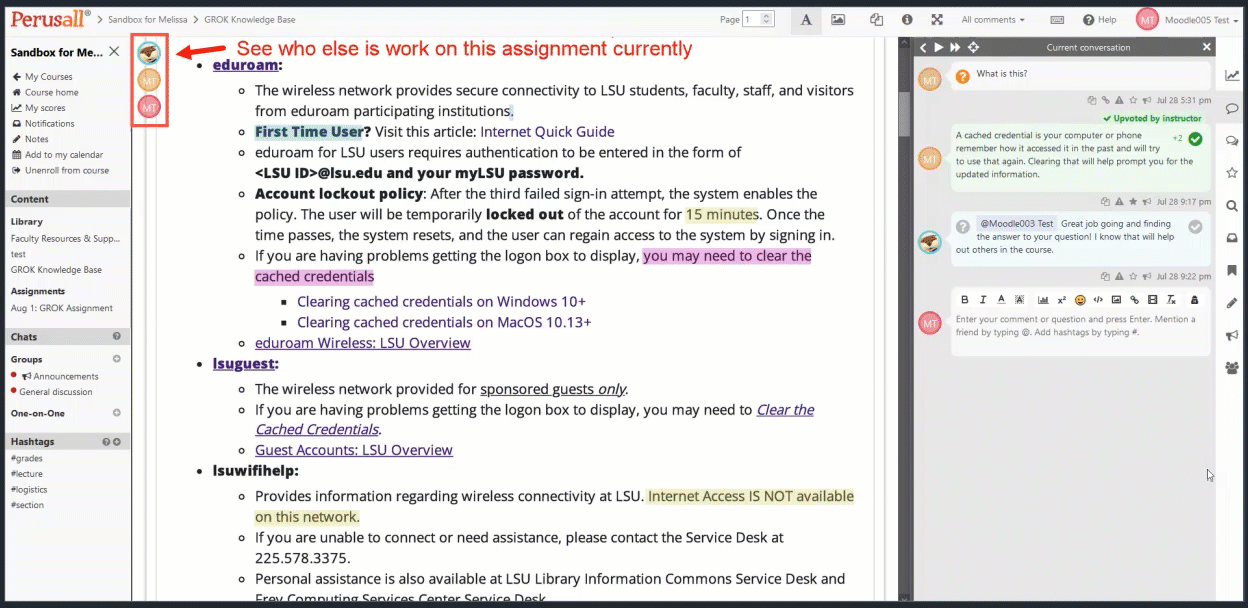Open Guest Accounts: LSU Overview link
Viewport: 1248px width, 608px height.
tap(354, 450)
